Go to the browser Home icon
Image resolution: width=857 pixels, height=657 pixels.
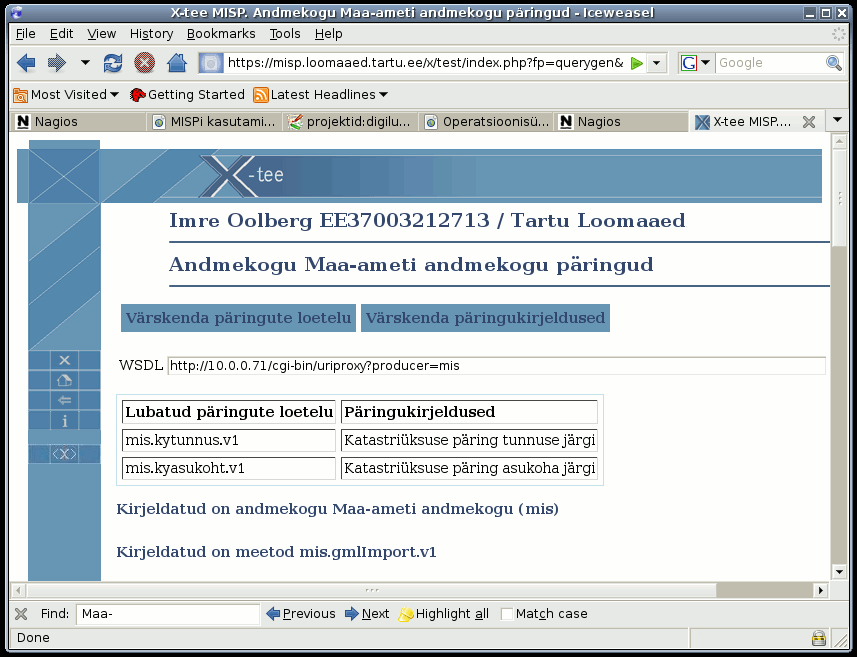coord(177,63)
